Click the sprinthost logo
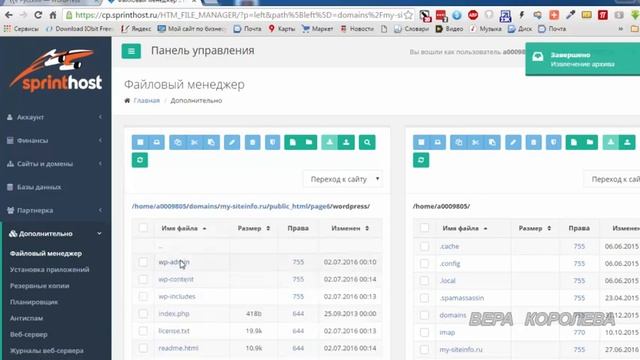Screen dimensions: 640x360 pos(56,70)
